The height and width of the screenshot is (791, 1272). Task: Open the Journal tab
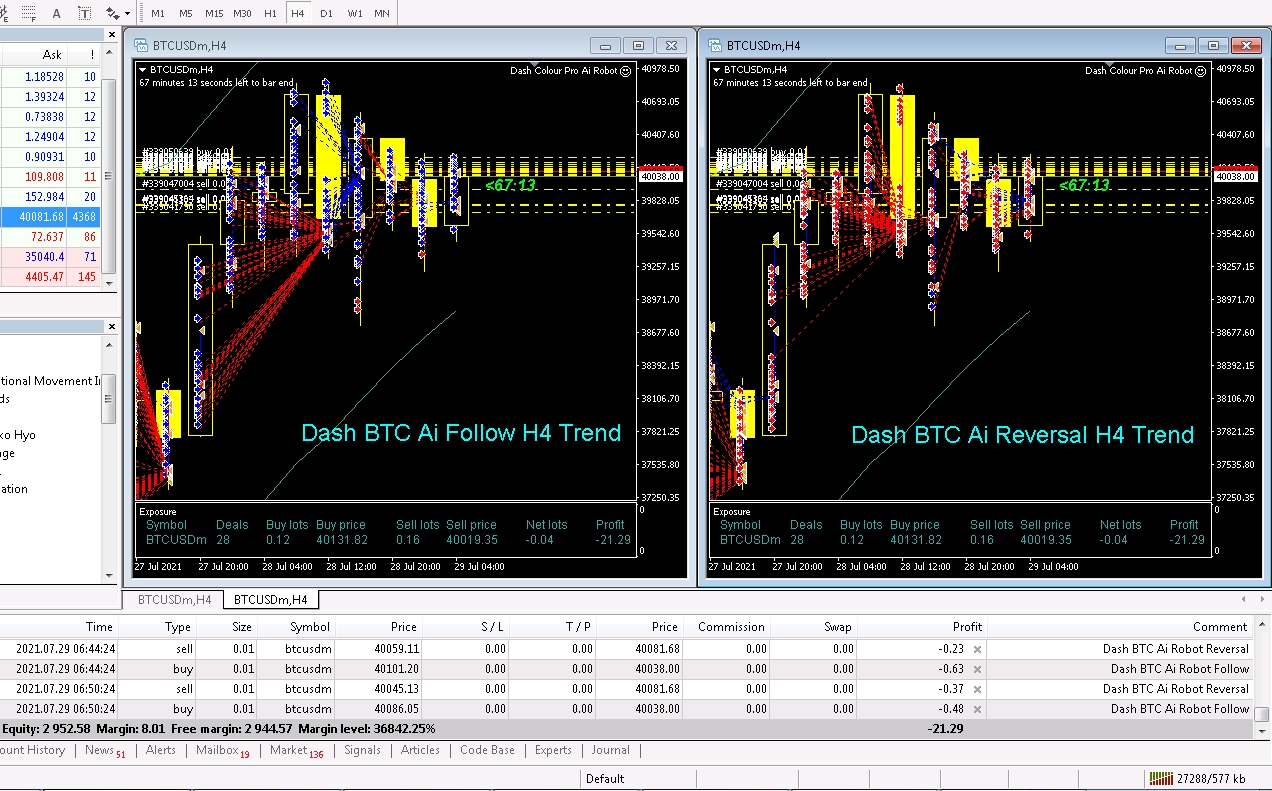[610, 750]
